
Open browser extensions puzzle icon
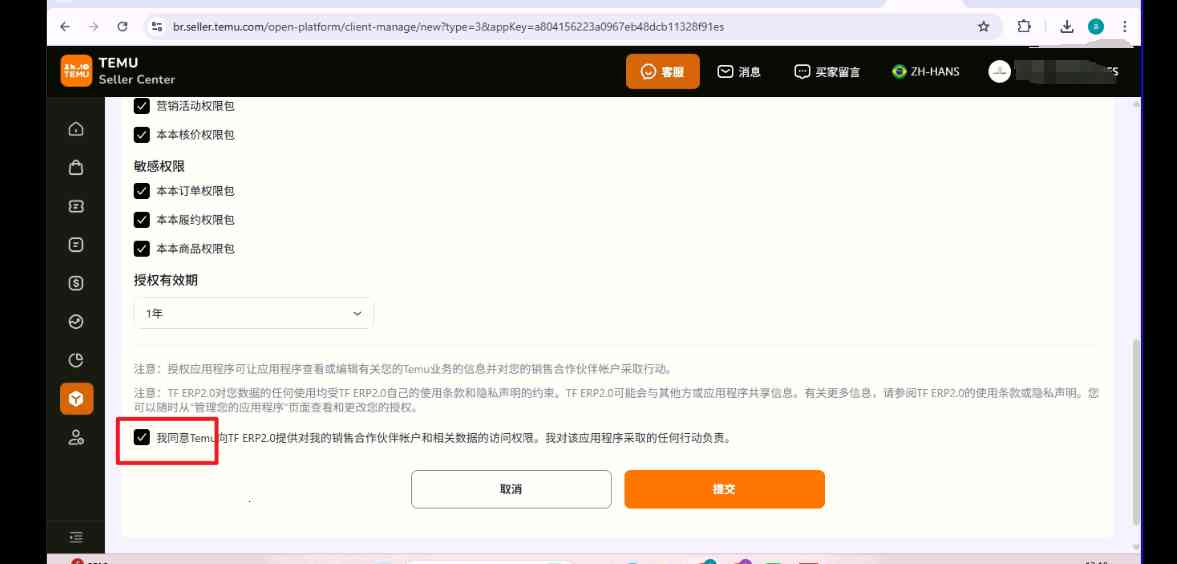1024,26
